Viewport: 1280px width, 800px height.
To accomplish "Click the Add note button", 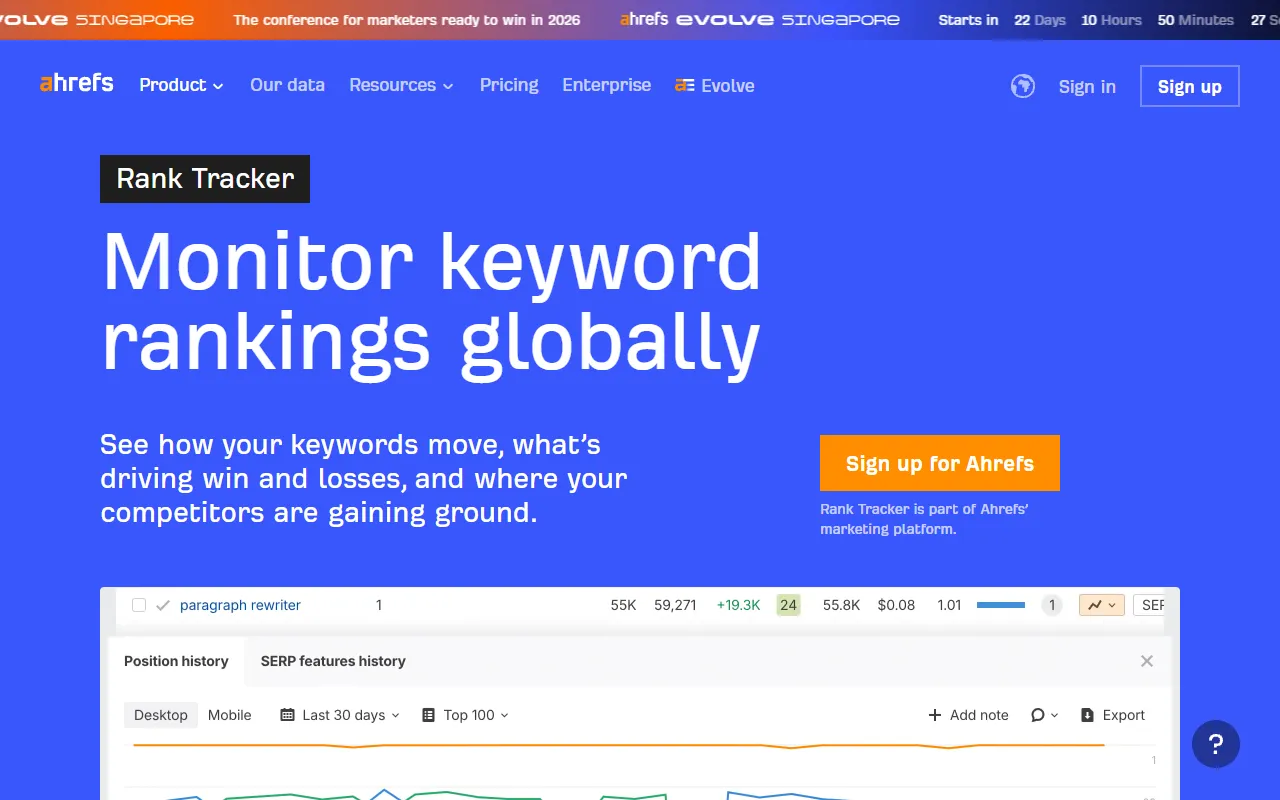I will click(968, 715).
